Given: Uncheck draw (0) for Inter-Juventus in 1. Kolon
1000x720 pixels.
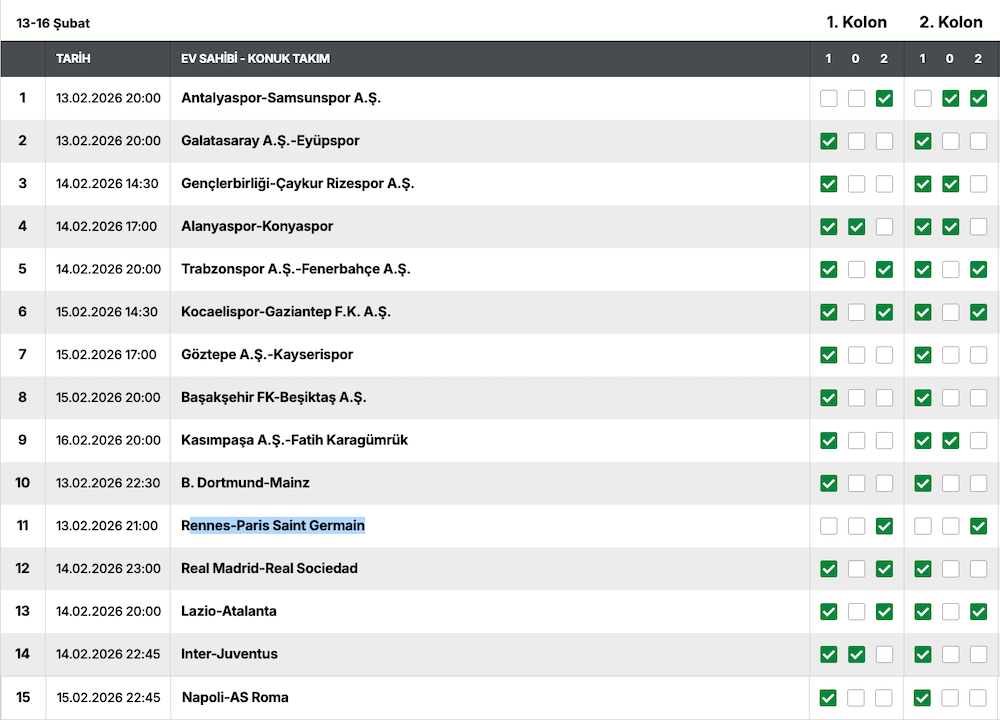Looking at the screenshot, I should [x=856, y=655].
